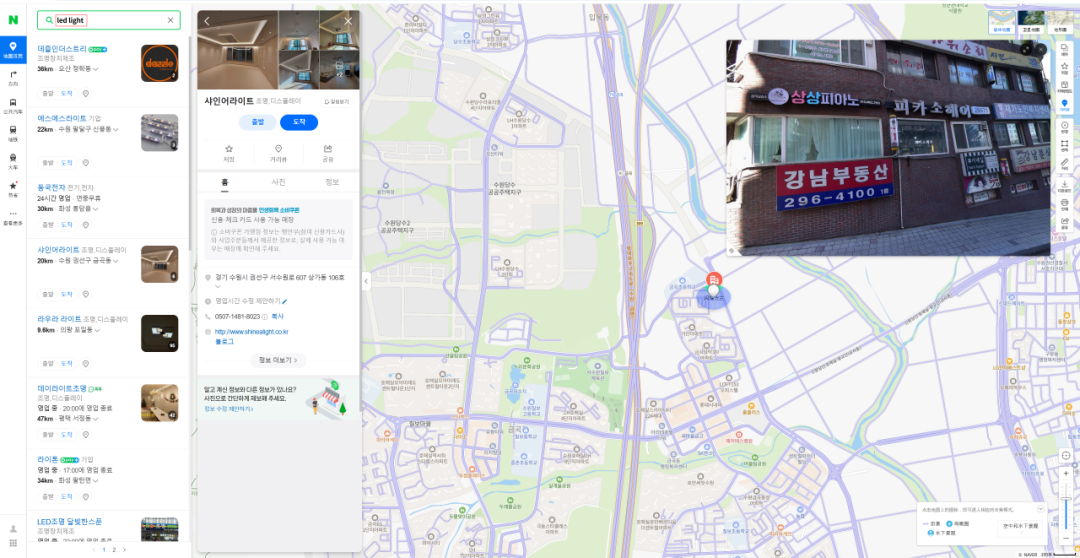The width and height of the screenshot is (1080, 558).
Task: Show 에스에스라이트 location with its pin icon
Action: point(86,163)
